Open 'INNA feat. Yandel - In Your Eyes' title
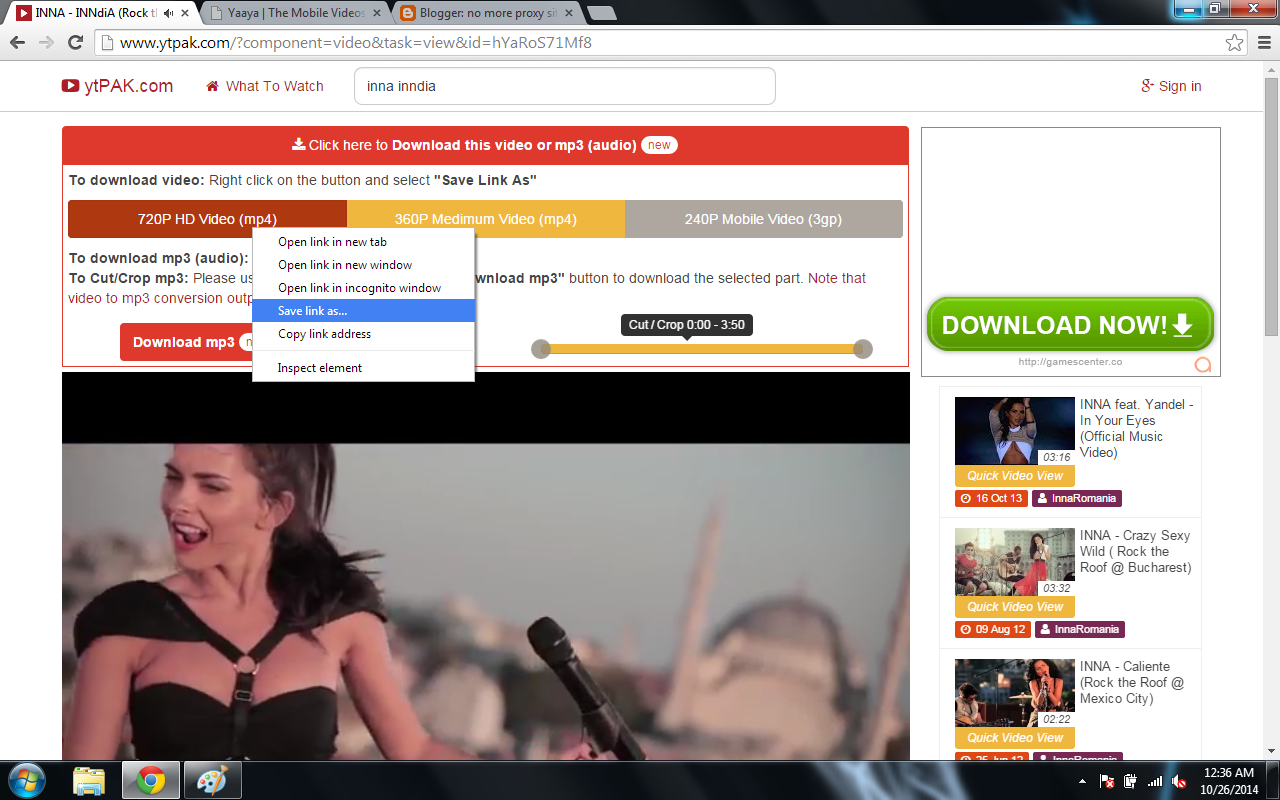1280x800 pixels. (1137, 428)
